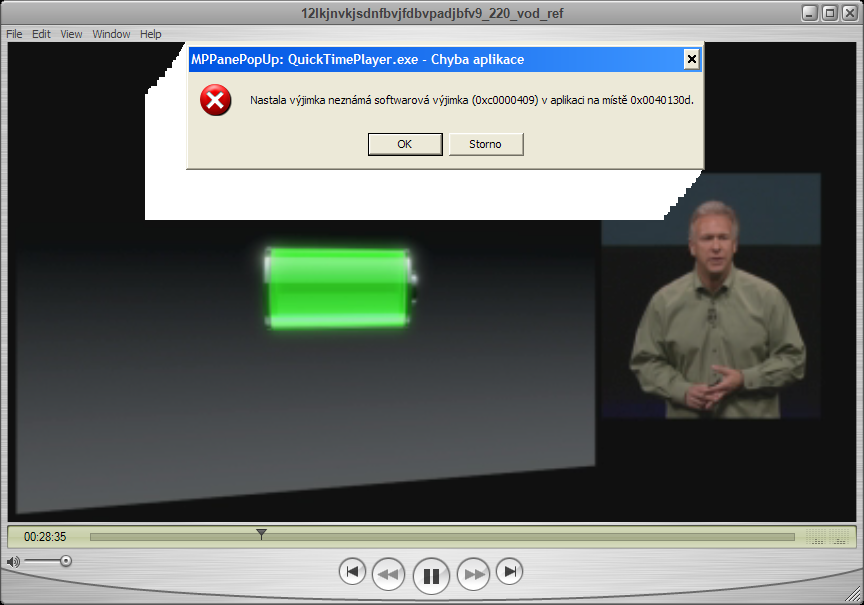This screenshot has height=605, width=864.
Task: Click the presenter inset in the video
Action: 711,296
